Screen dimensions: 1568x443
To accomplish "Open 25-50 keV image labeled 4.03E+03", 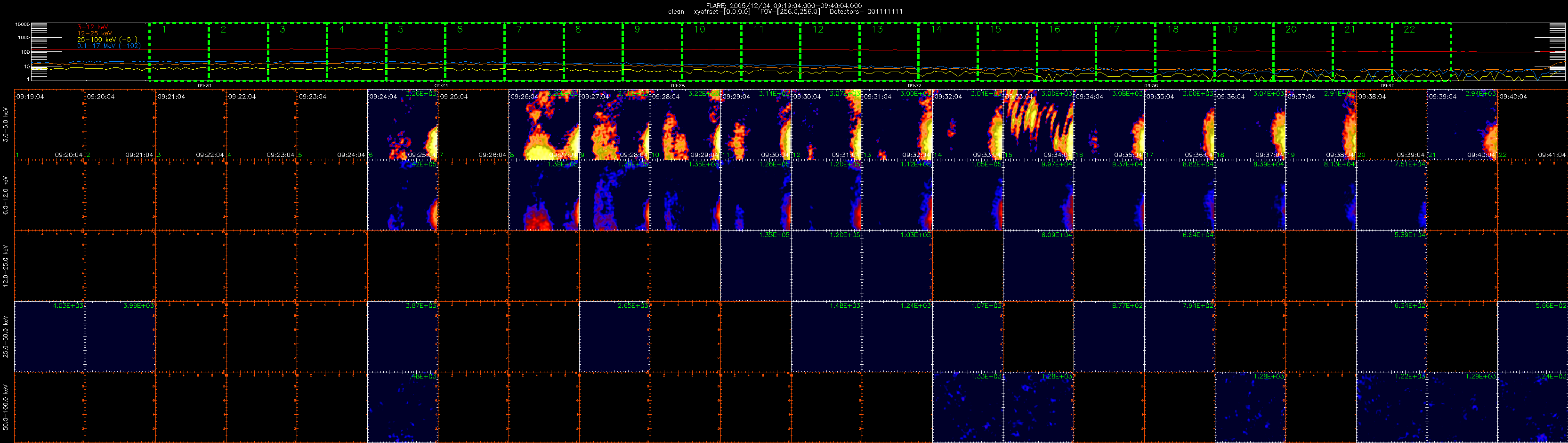I will pos(49,337).
